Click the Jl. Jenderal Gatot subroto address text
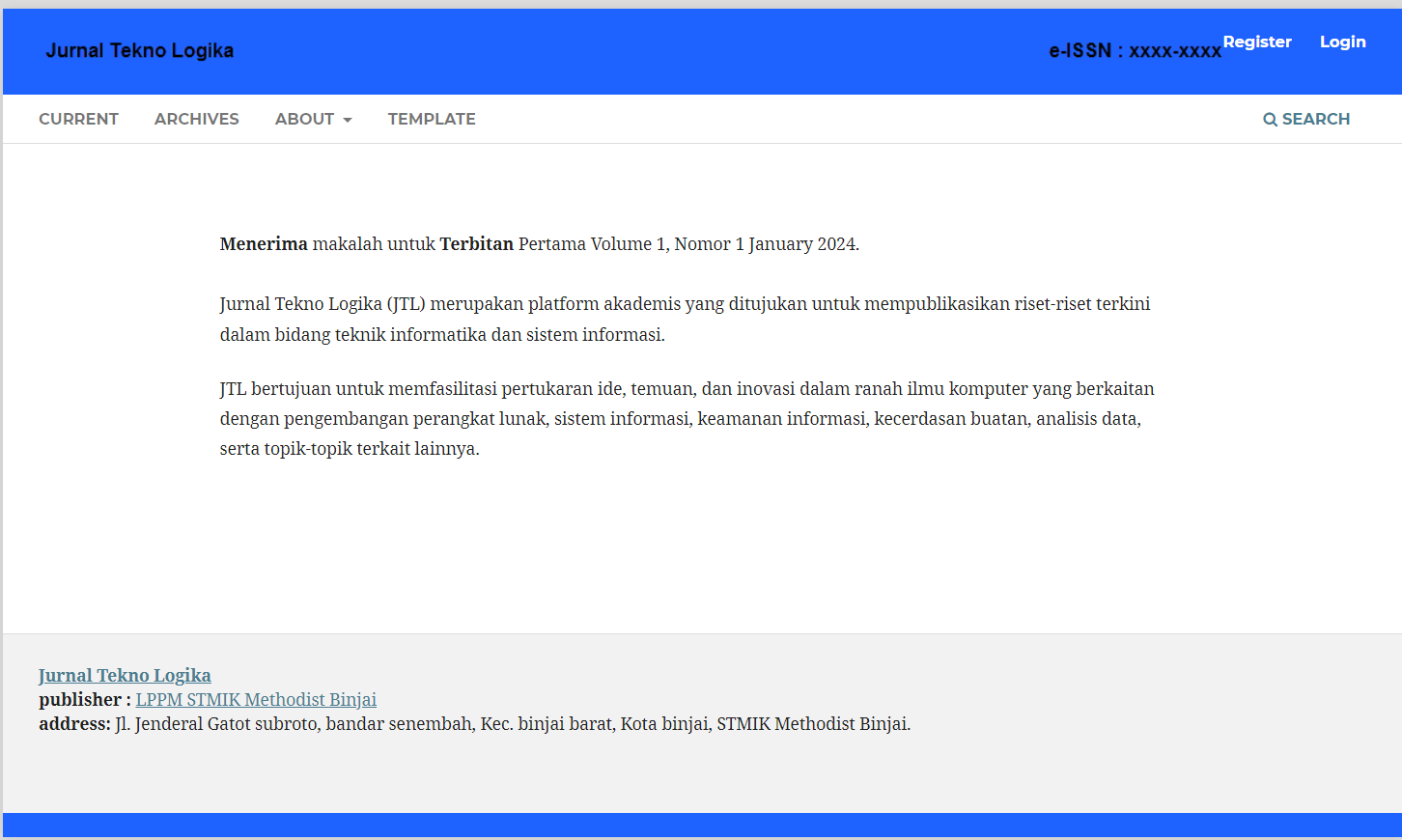This screenshot has width=1402, height=840. tap(512, 723)
